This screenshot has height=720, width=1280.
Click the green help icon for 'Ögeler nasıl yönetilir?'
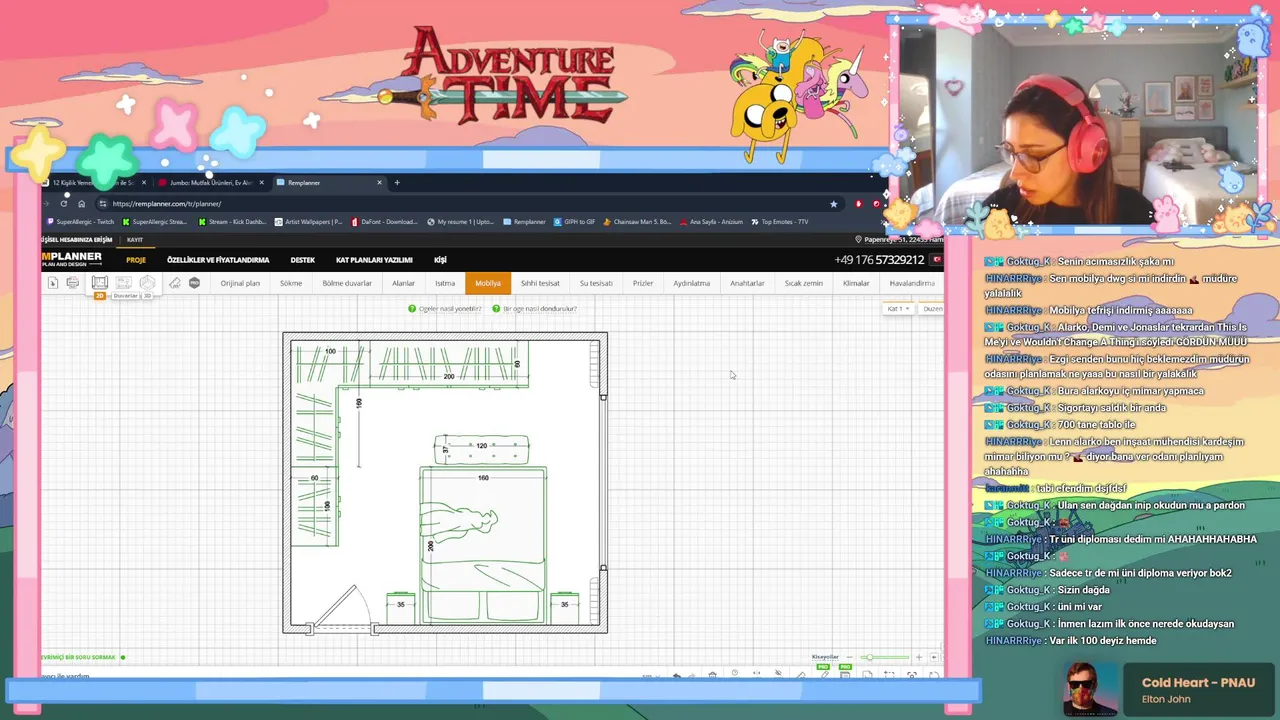pos(412,309)
